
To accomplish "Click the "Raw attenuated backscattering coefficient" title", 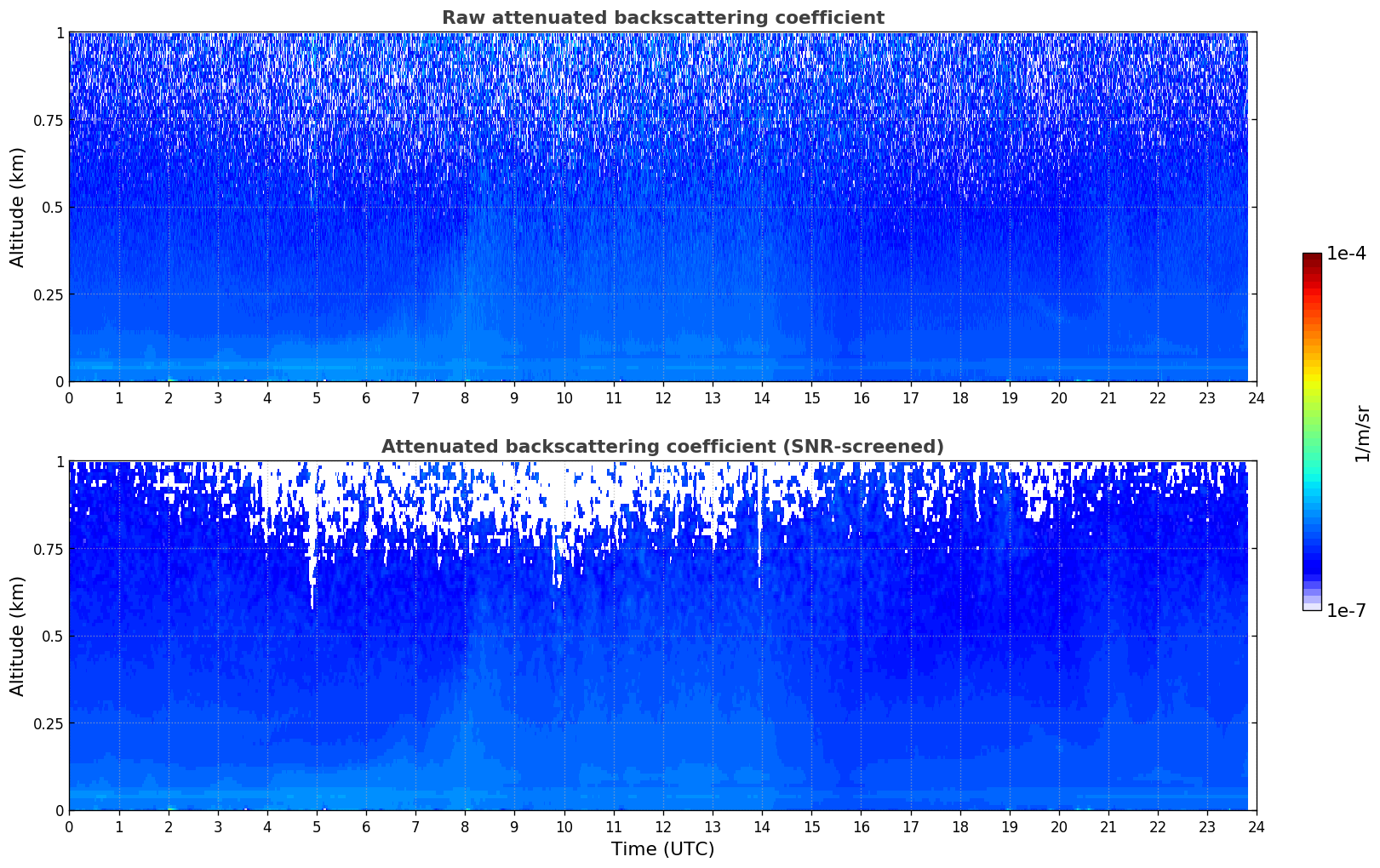I will tap(662, 18).
